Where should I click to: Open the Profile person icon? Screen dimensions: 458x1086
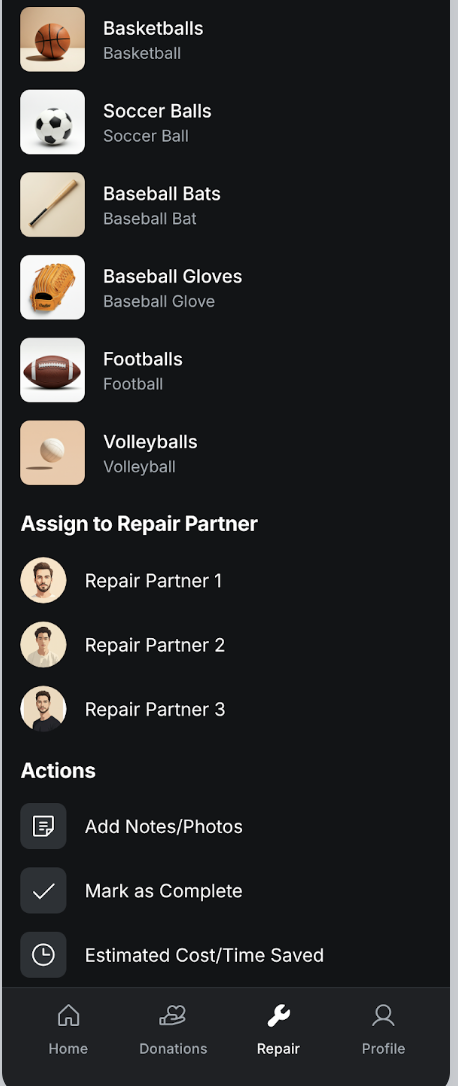point(383,1015)
